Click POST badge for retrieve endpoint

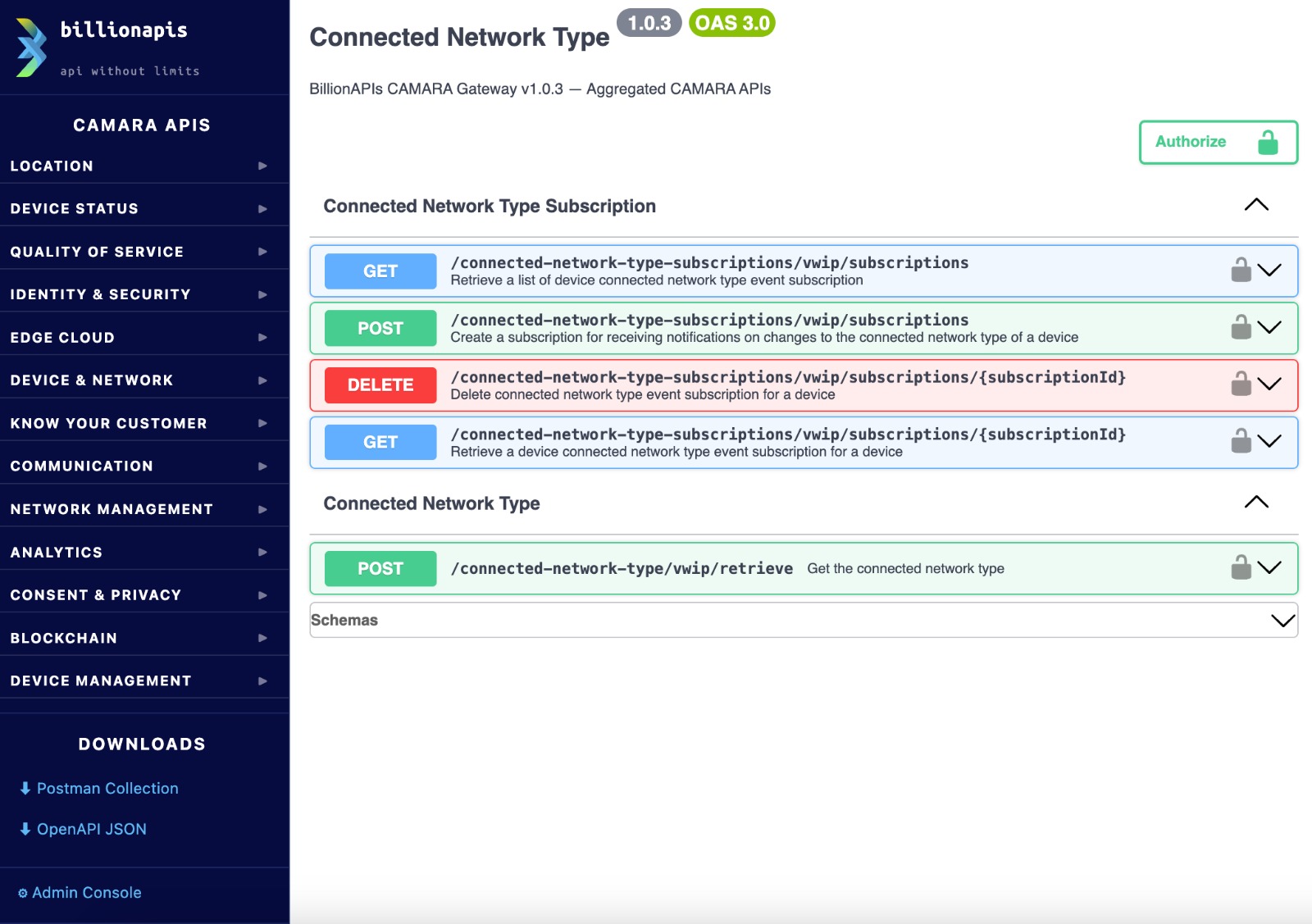(x=380, y=568)
